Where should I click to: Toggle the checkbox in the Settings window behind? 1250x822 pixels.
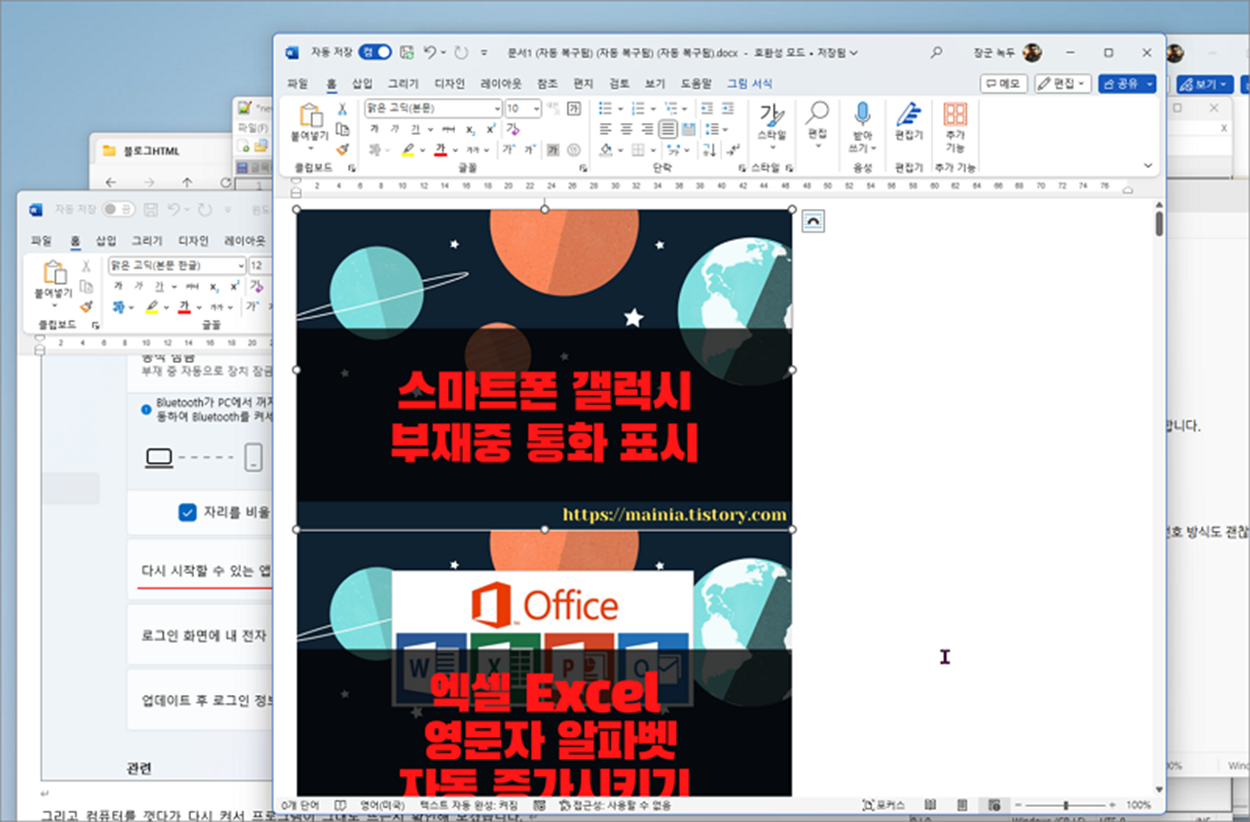pyautogui.click(x=187, y=512)
